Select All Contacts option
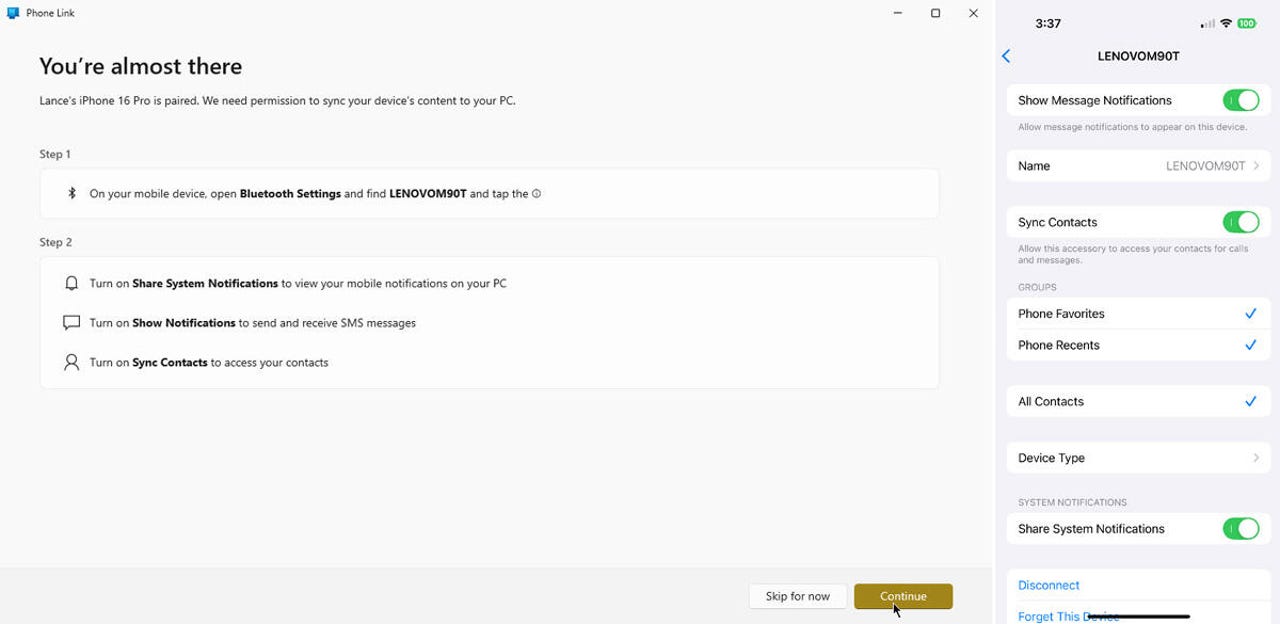This screenshot has height=624, width=1280. pos(1138,401)
